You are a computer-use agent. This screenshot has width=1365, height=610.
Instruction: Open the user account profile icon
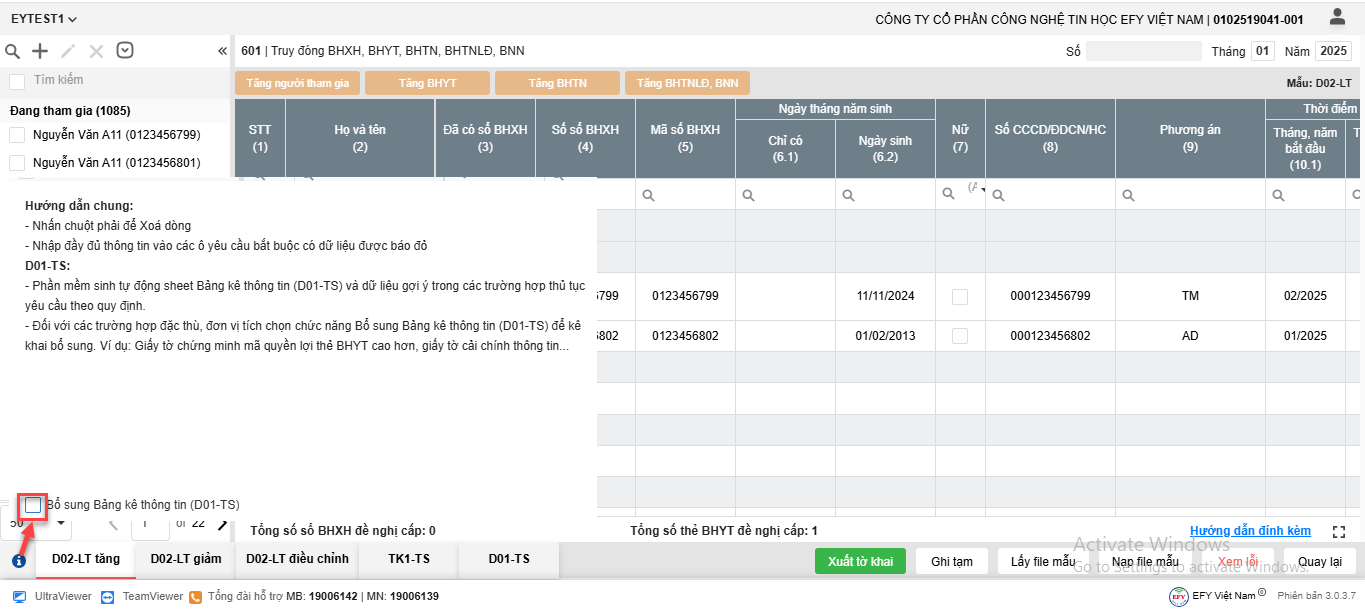coord(1337,17)
